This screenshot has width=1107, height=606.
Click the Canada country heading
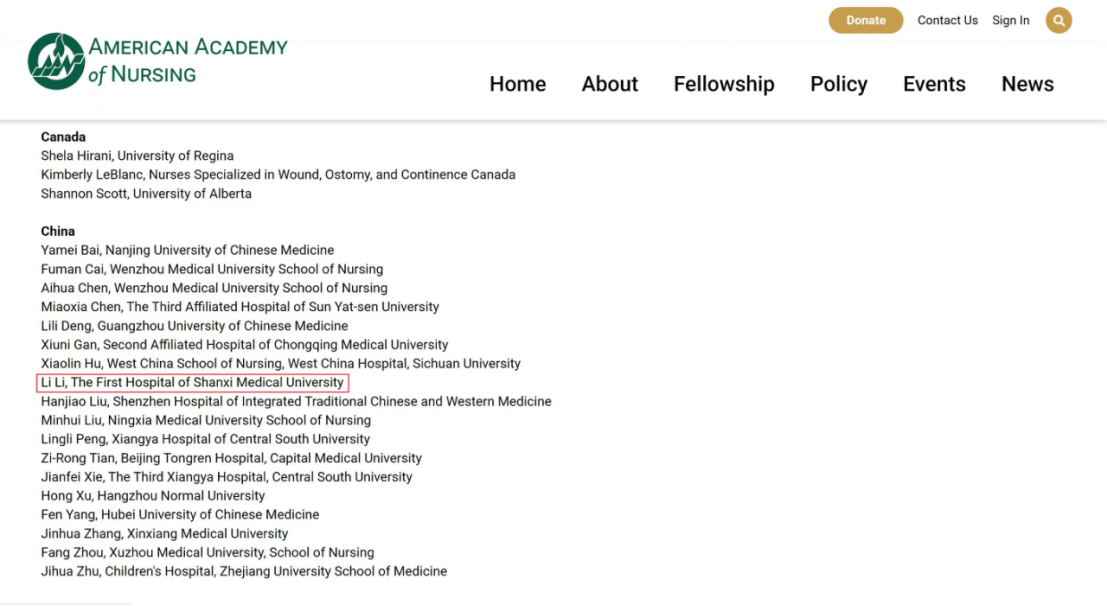pos(63,137)
